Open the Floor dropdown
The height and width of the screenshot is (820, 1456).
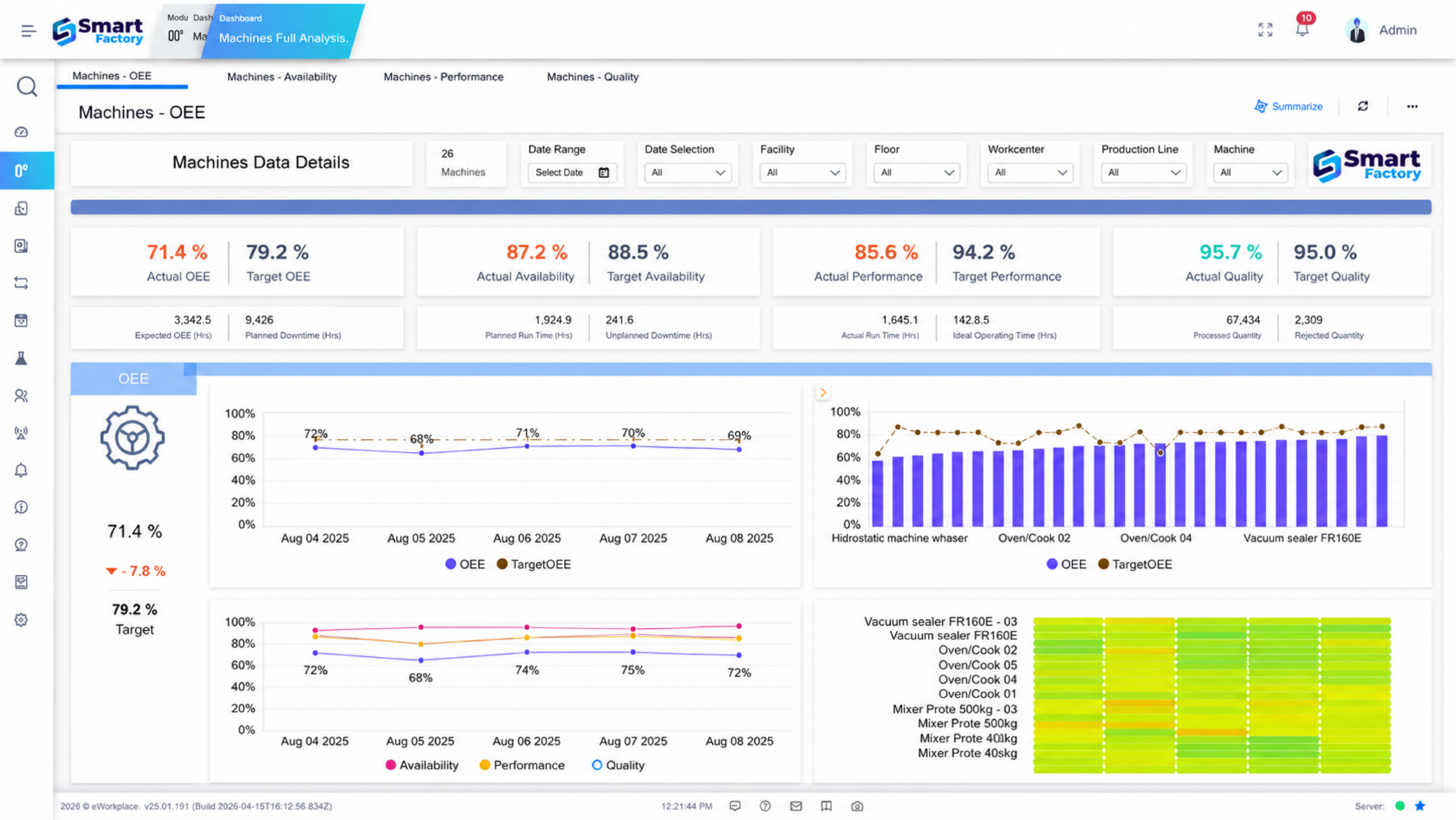pos(916,172)
